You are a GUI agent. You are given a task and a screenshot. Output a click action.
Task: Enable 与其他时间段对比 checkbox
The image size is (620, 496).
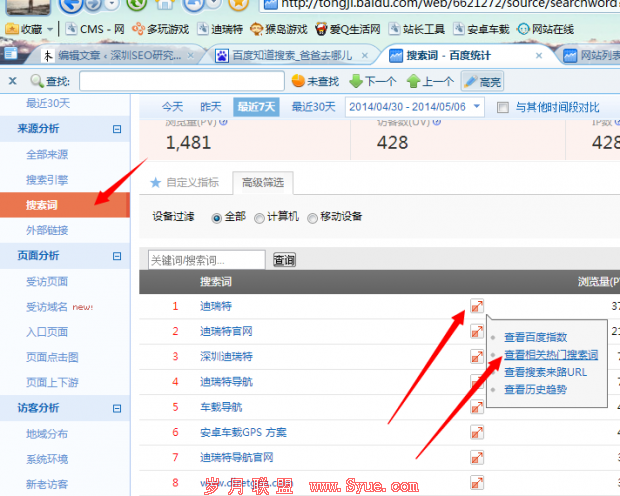[503, 107]
